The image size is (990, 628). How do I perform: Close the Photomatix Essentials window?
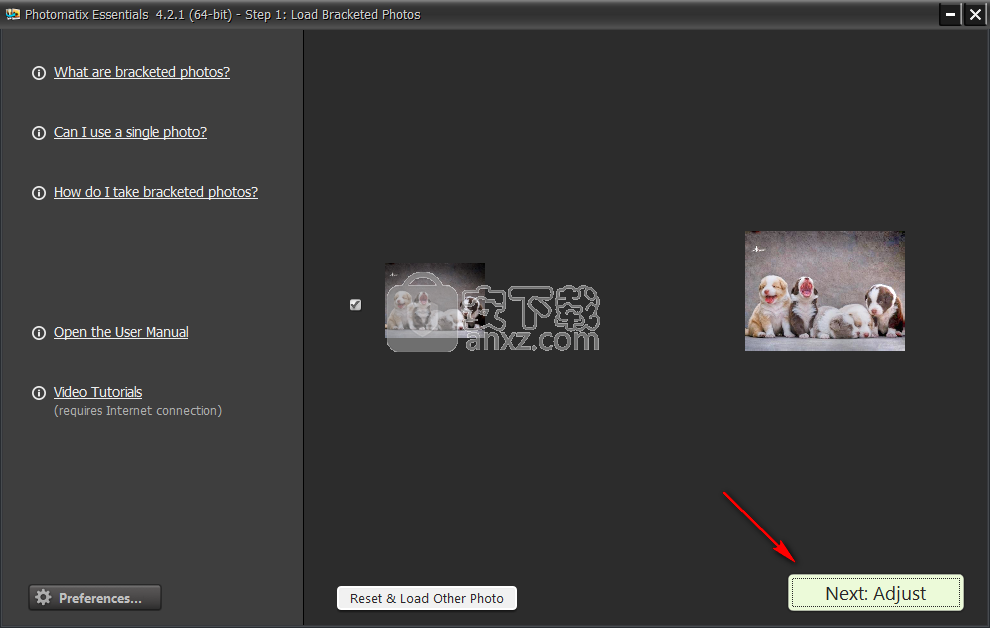[975, 15]
